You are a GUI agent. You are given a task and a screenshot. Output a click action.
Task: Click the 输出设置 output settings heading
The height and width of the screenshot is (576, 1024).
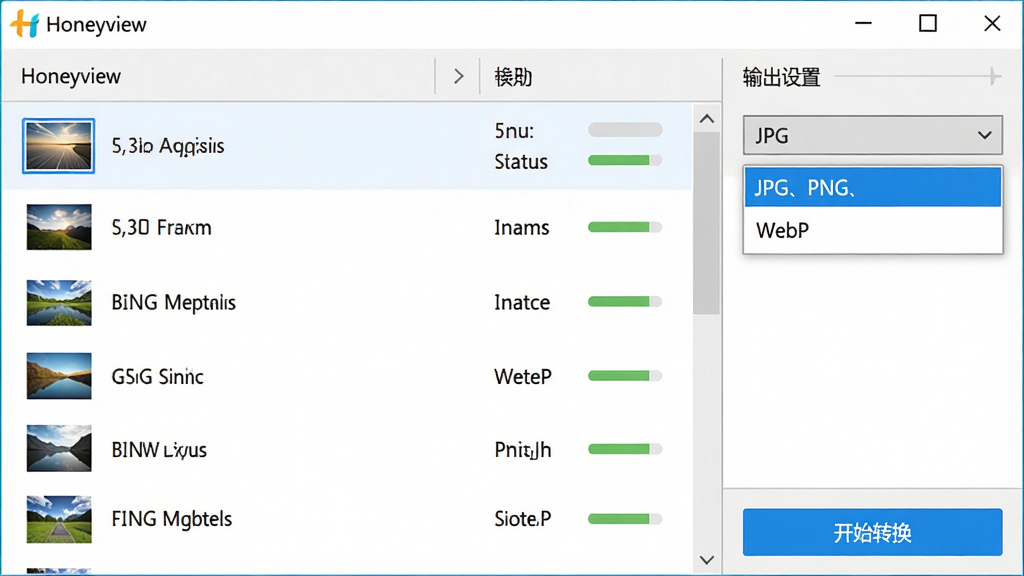pos(781,77)
